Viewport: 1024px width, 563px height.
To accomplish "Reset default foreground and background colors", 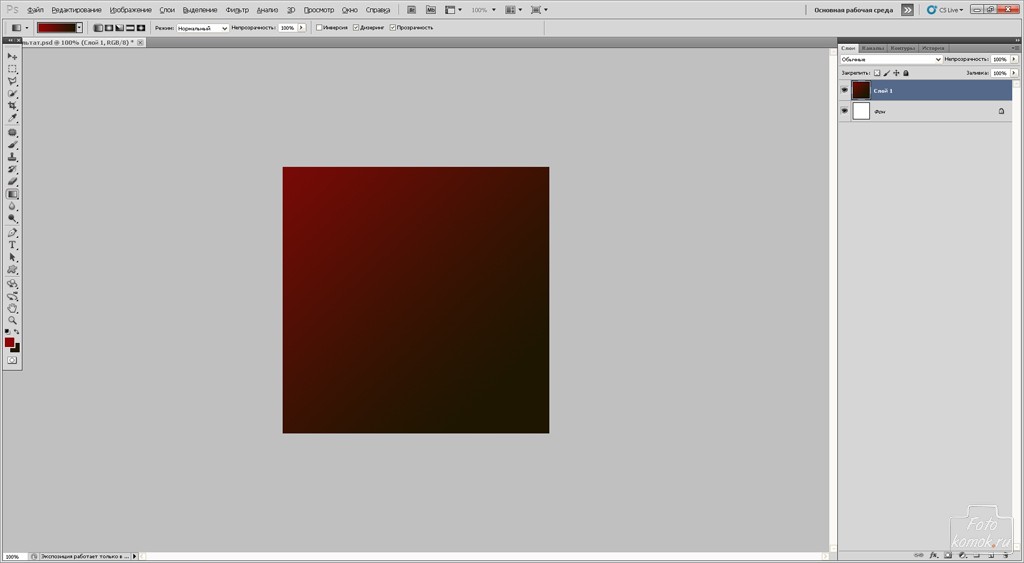I will coord(7,332).
